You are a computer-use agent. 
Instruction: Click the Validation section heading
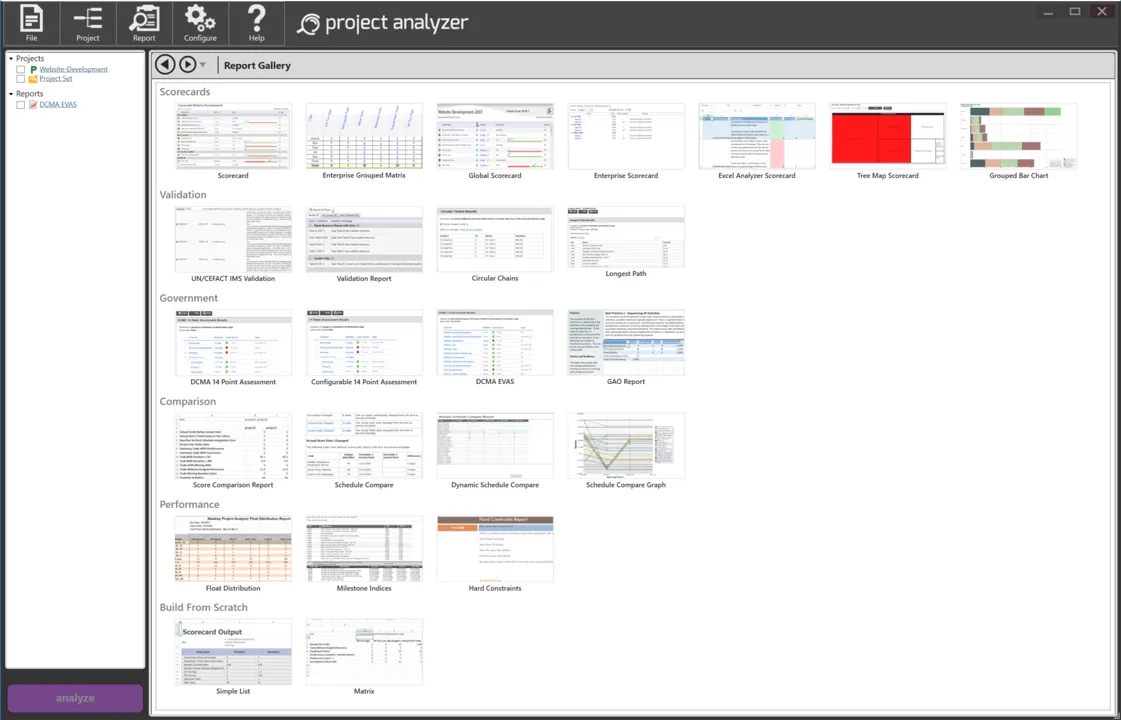pos(183,194)
